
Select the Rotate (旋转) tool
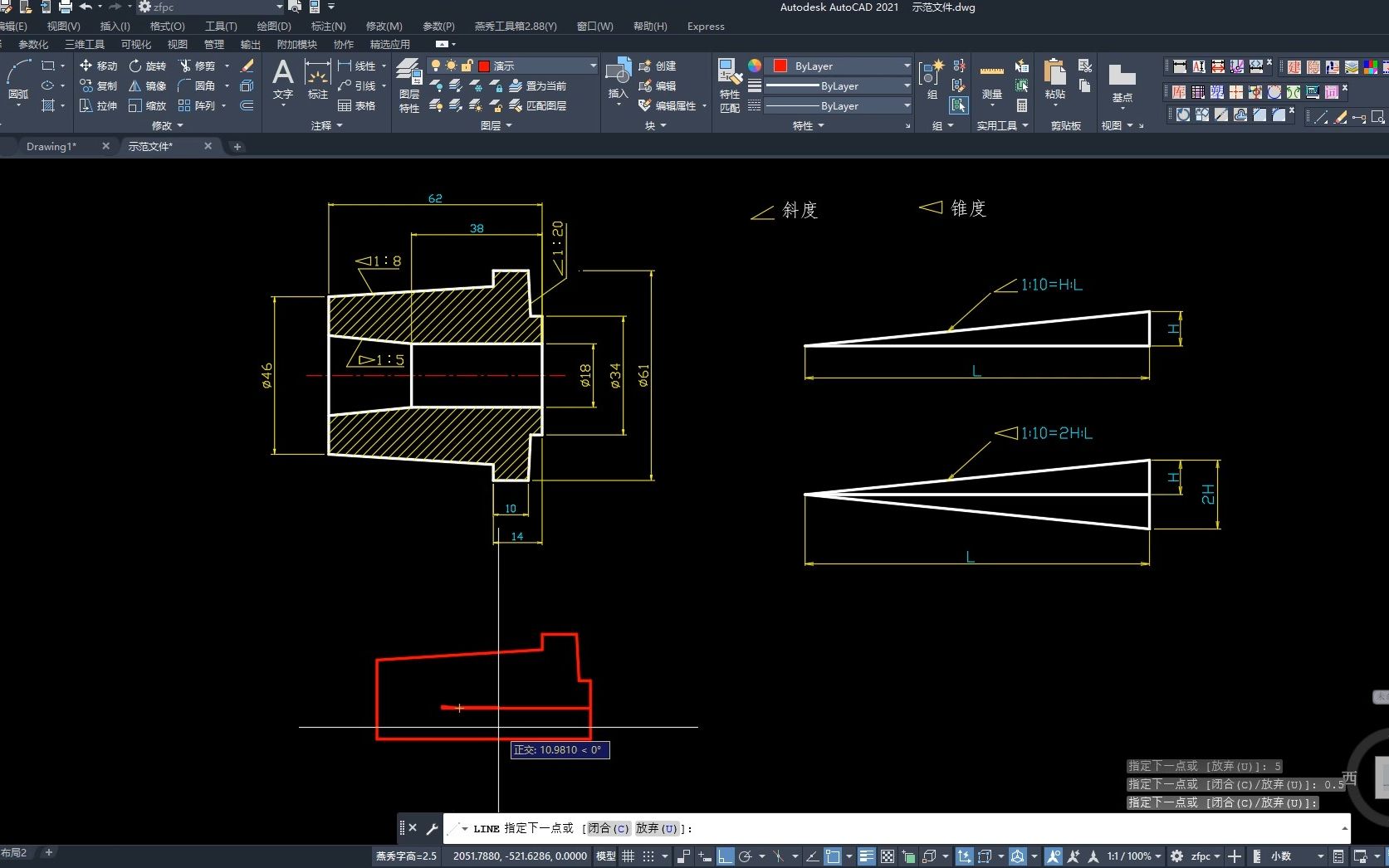147,66
